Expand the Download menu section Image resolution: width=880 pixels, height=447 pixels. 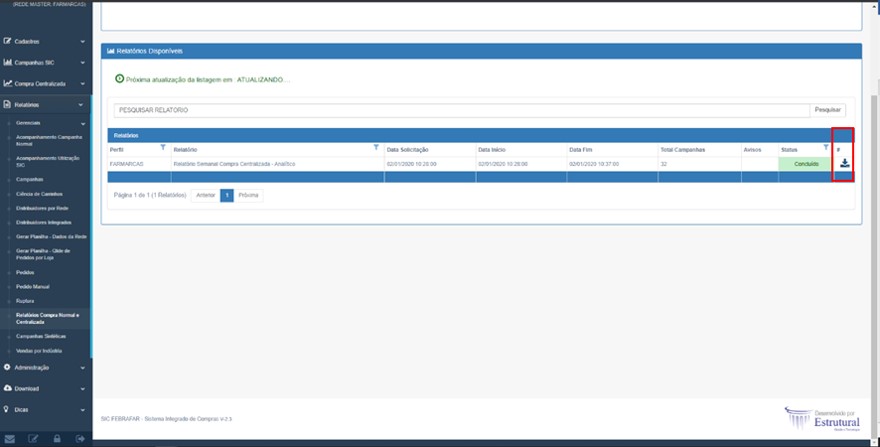coord(44,388)
